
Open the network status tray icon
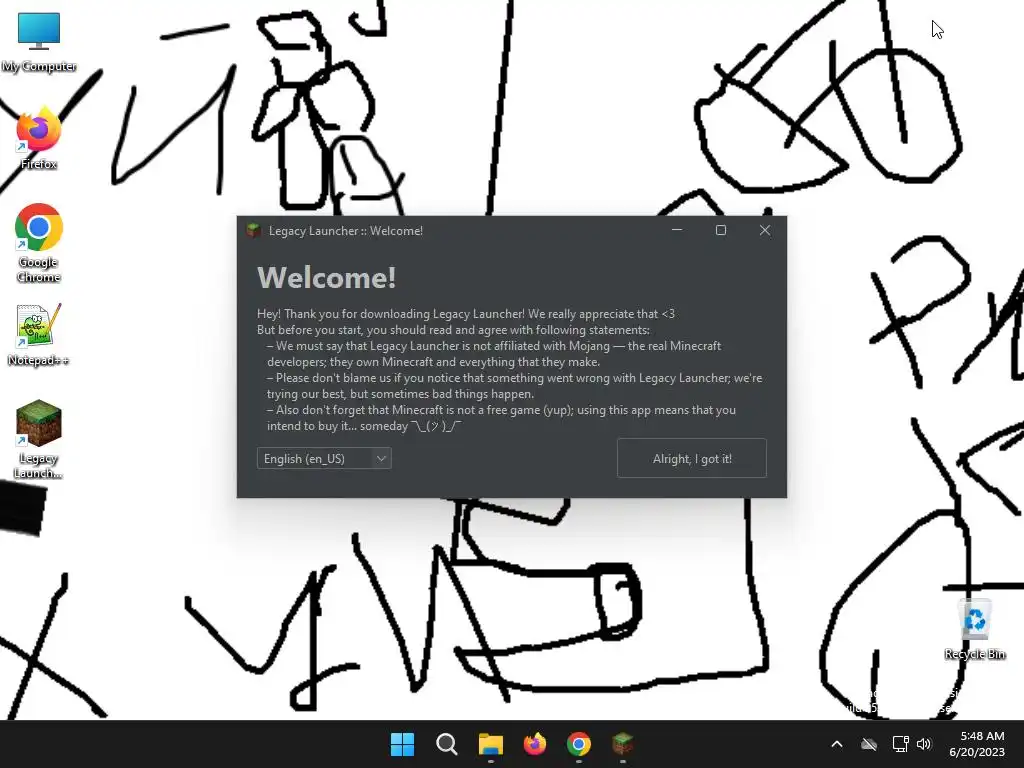[901, 744]
